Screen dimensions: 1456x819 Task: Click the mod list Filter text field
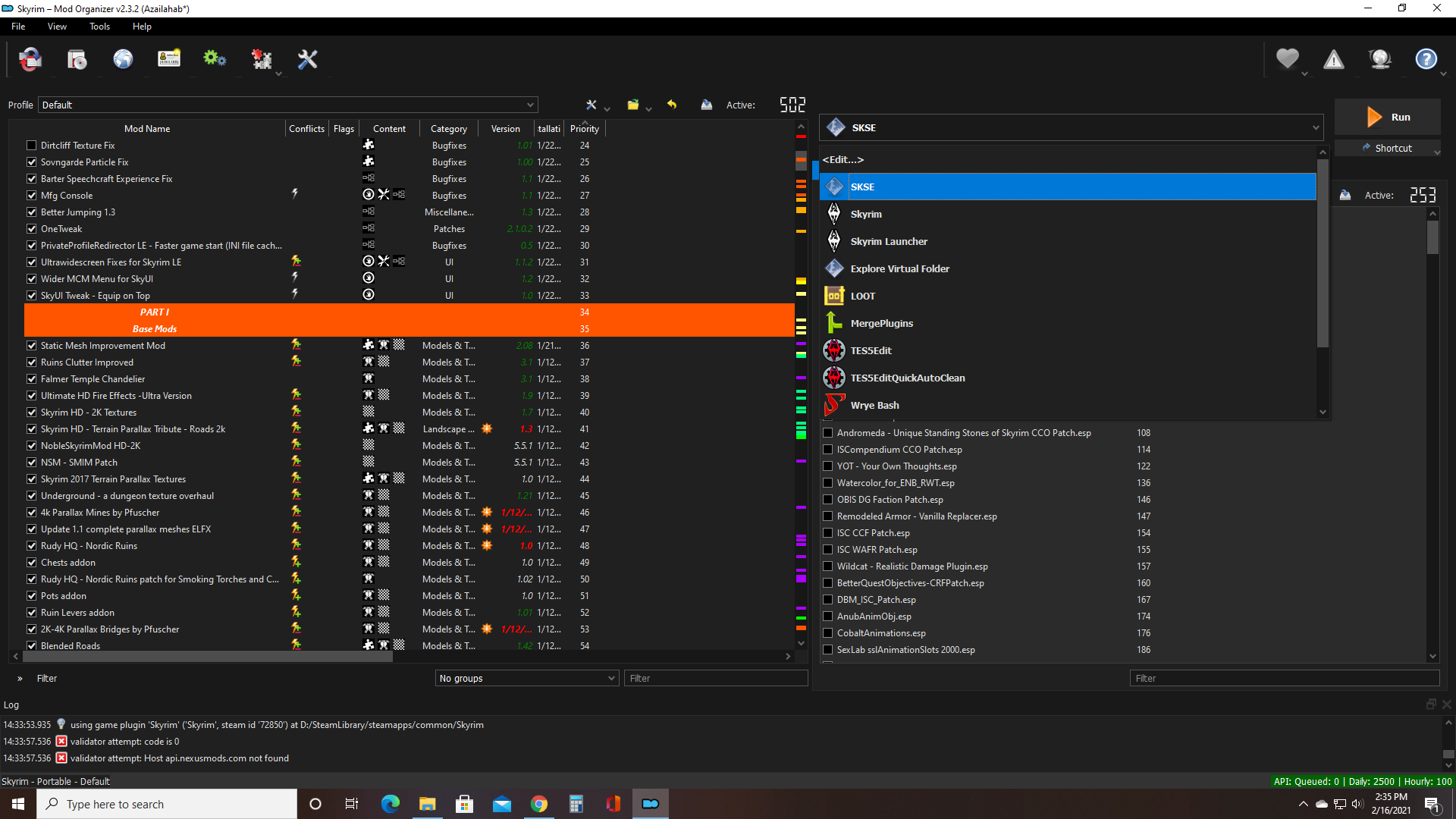[716, 679]
